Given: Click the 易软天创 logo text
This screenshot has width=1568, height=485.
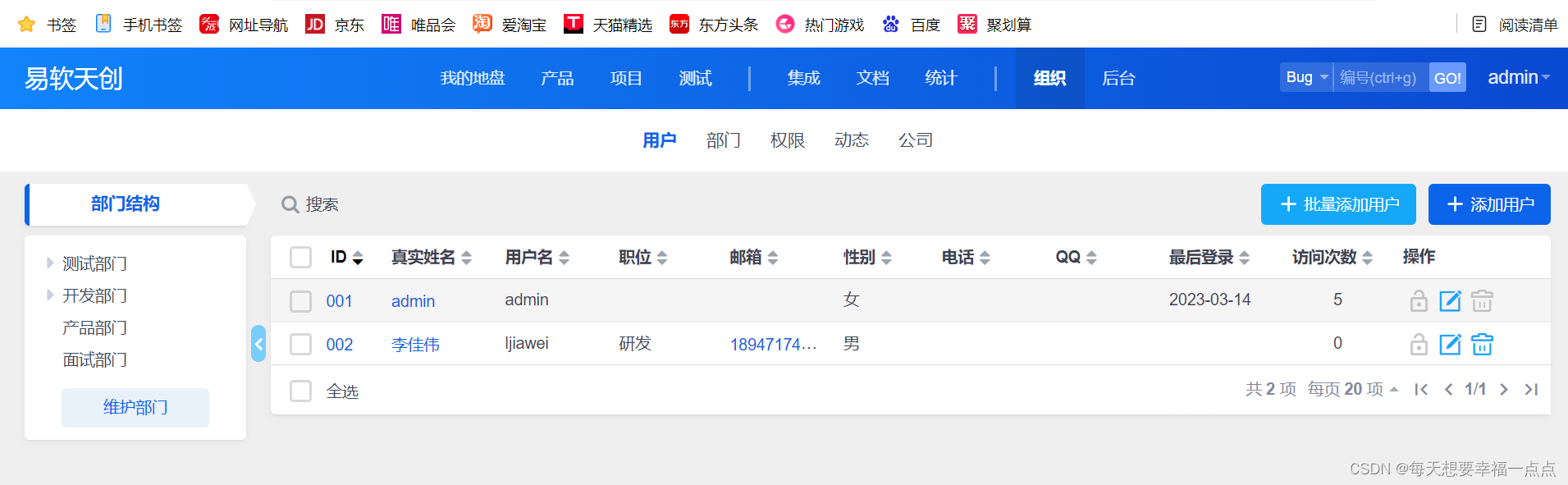Looking at the screenshot, I should (x=73, y=79).
